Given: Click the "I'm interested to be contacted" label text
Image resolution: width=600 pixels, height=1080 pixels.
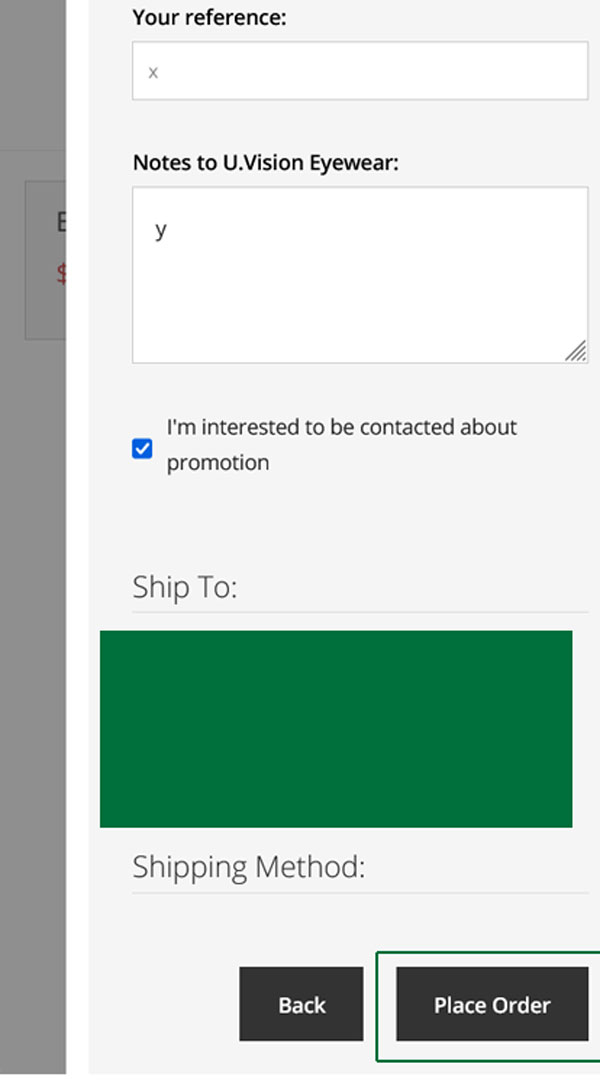Looking at the screenshot, I should point(341,428).
